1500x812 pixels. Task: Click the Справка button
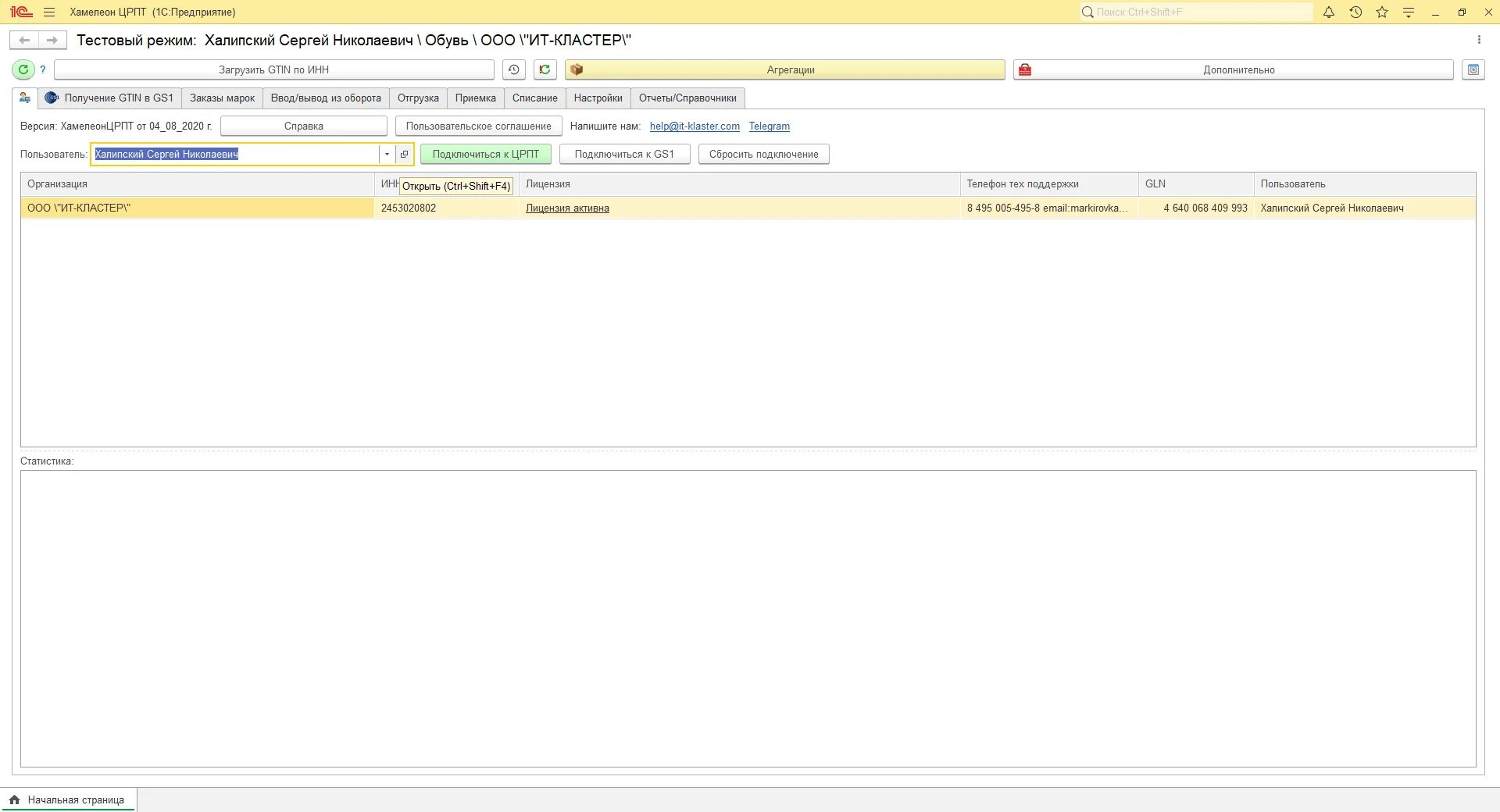(x=304, y=126)
